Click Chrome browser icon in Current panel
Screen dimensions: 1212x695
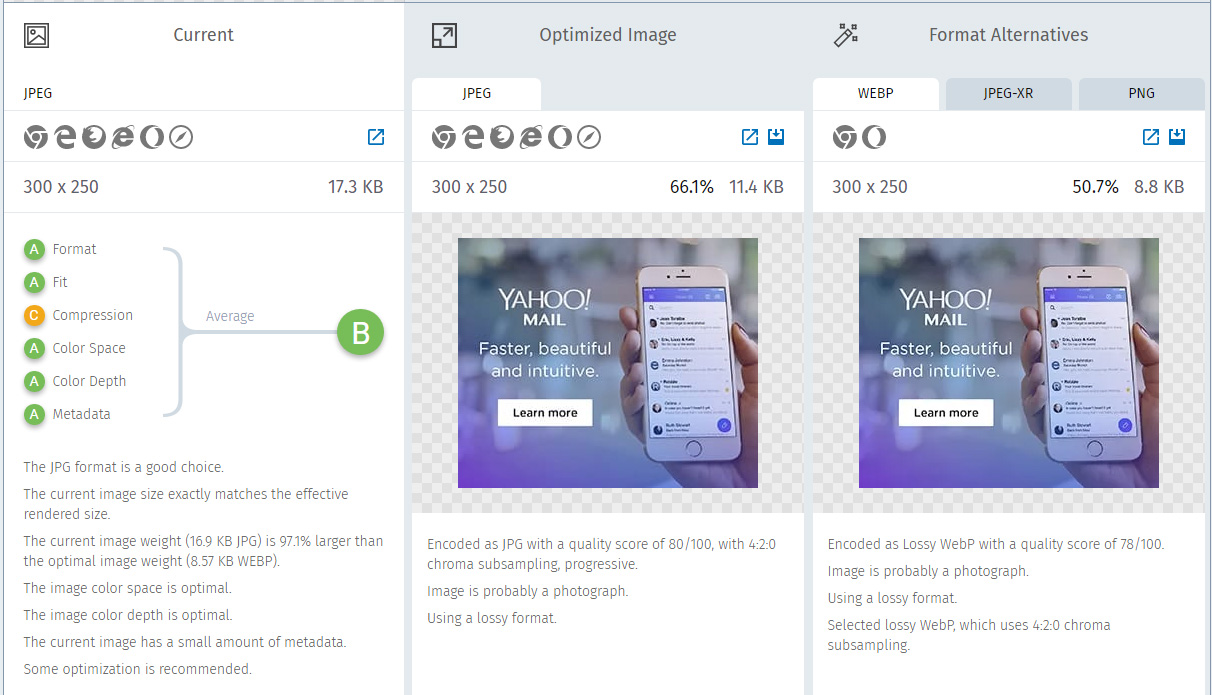(36, 137)
